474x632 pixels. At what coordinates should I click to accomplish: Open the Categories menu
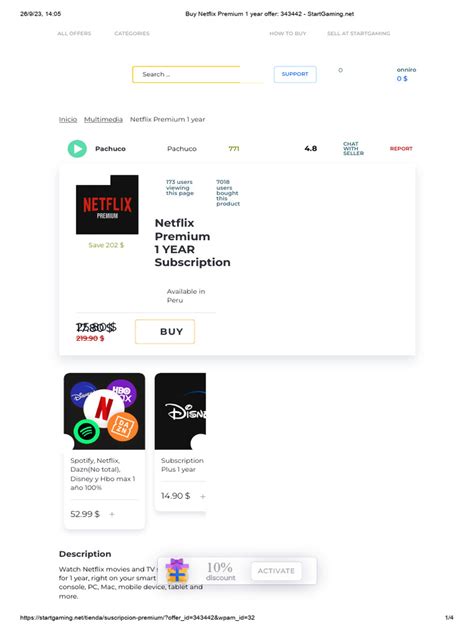pos(132,33)
